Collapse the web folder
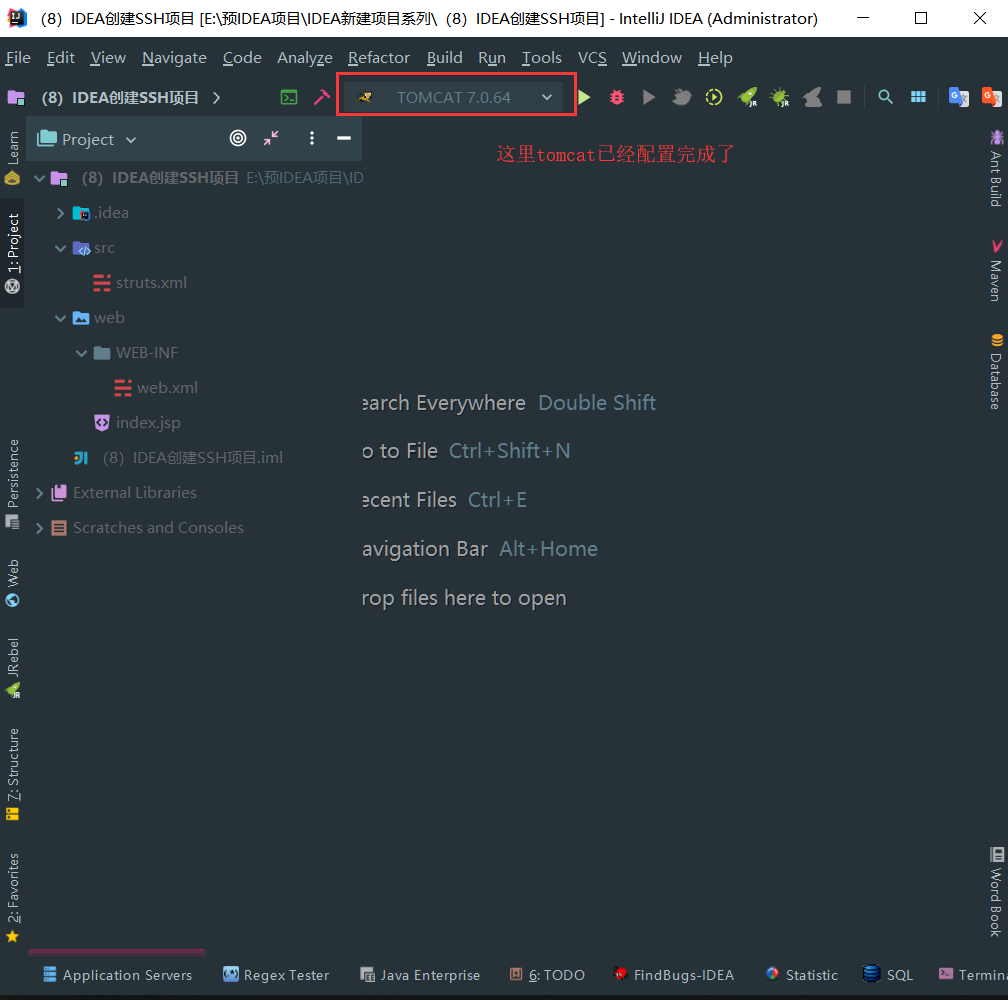 pos(60,318)
